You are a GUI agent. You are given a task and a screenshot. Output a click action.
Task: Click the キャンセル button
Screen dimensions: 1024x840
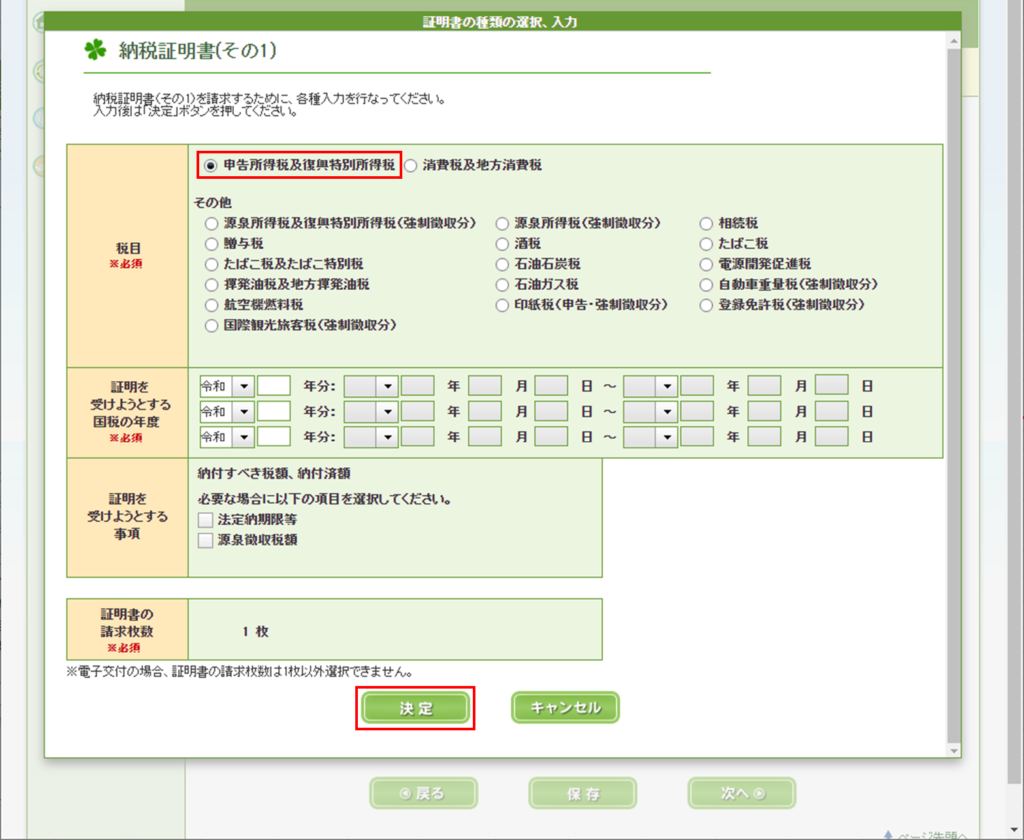click(x=565, y=708)
